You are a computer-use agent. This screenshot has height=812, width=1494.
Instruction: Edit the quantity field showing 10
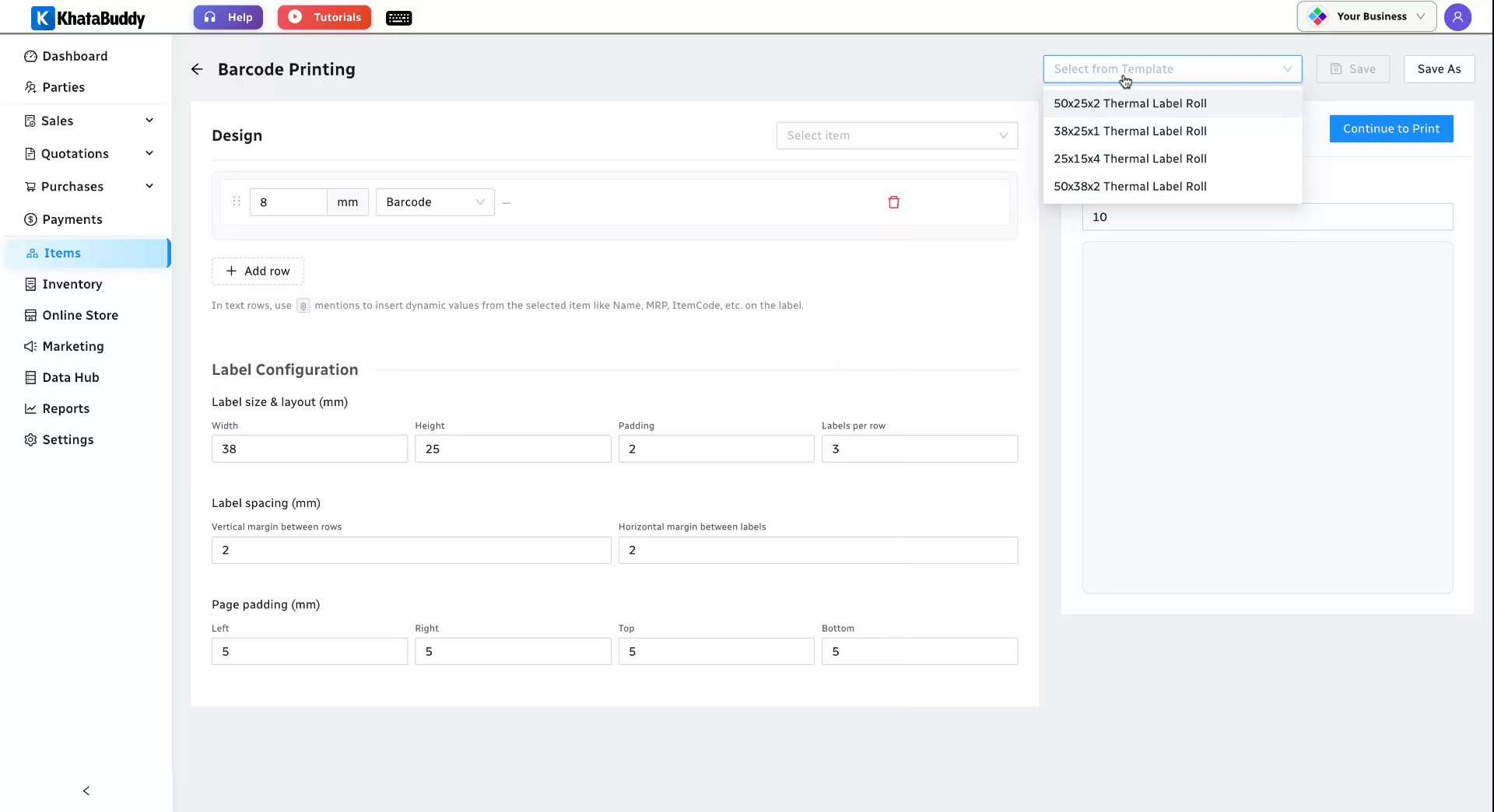1268,217
